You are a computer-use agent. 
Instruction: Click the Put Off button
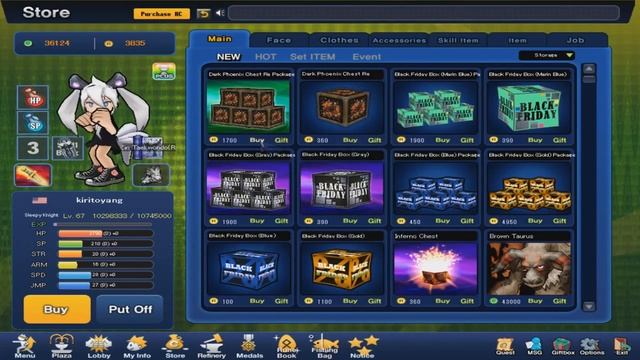coord(130,309)
